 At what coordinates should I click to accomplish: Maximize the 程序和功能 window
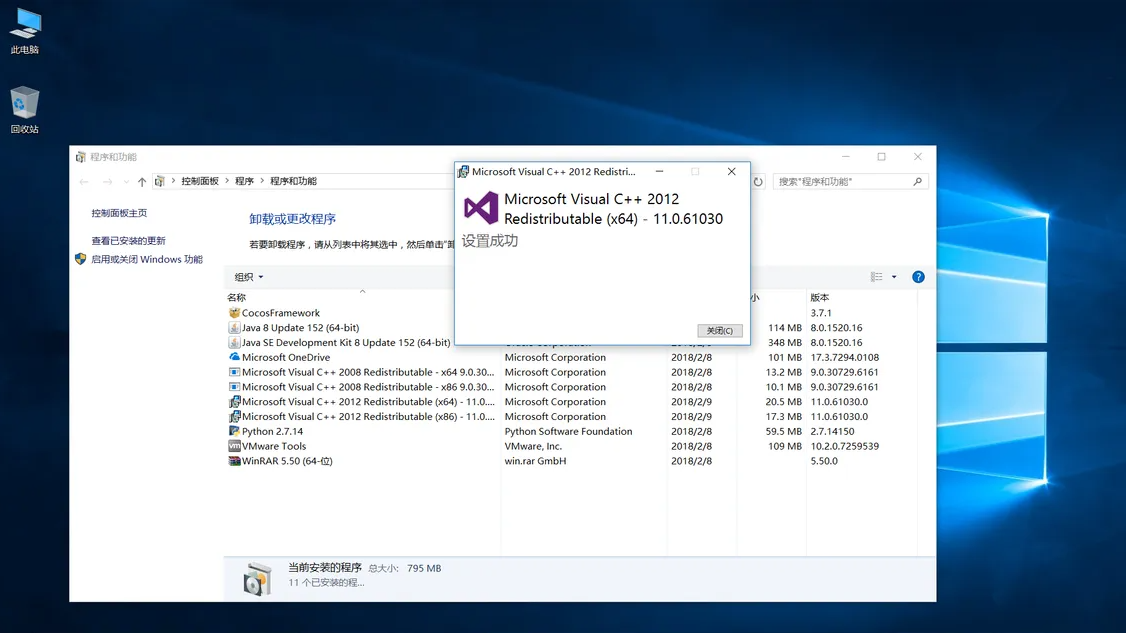(881, 157)
